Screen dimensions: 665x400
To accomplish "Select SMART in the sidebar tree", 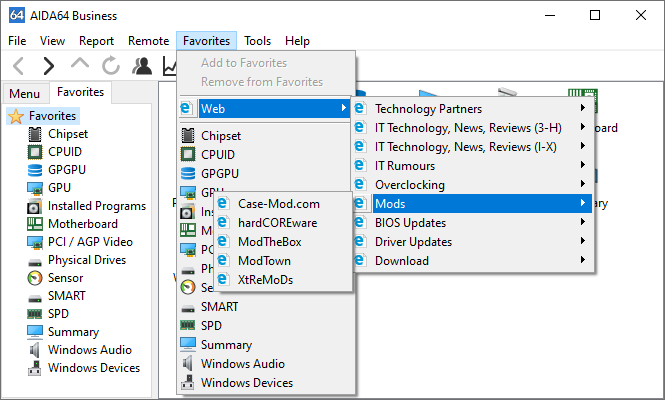I will tap(67, 296).
